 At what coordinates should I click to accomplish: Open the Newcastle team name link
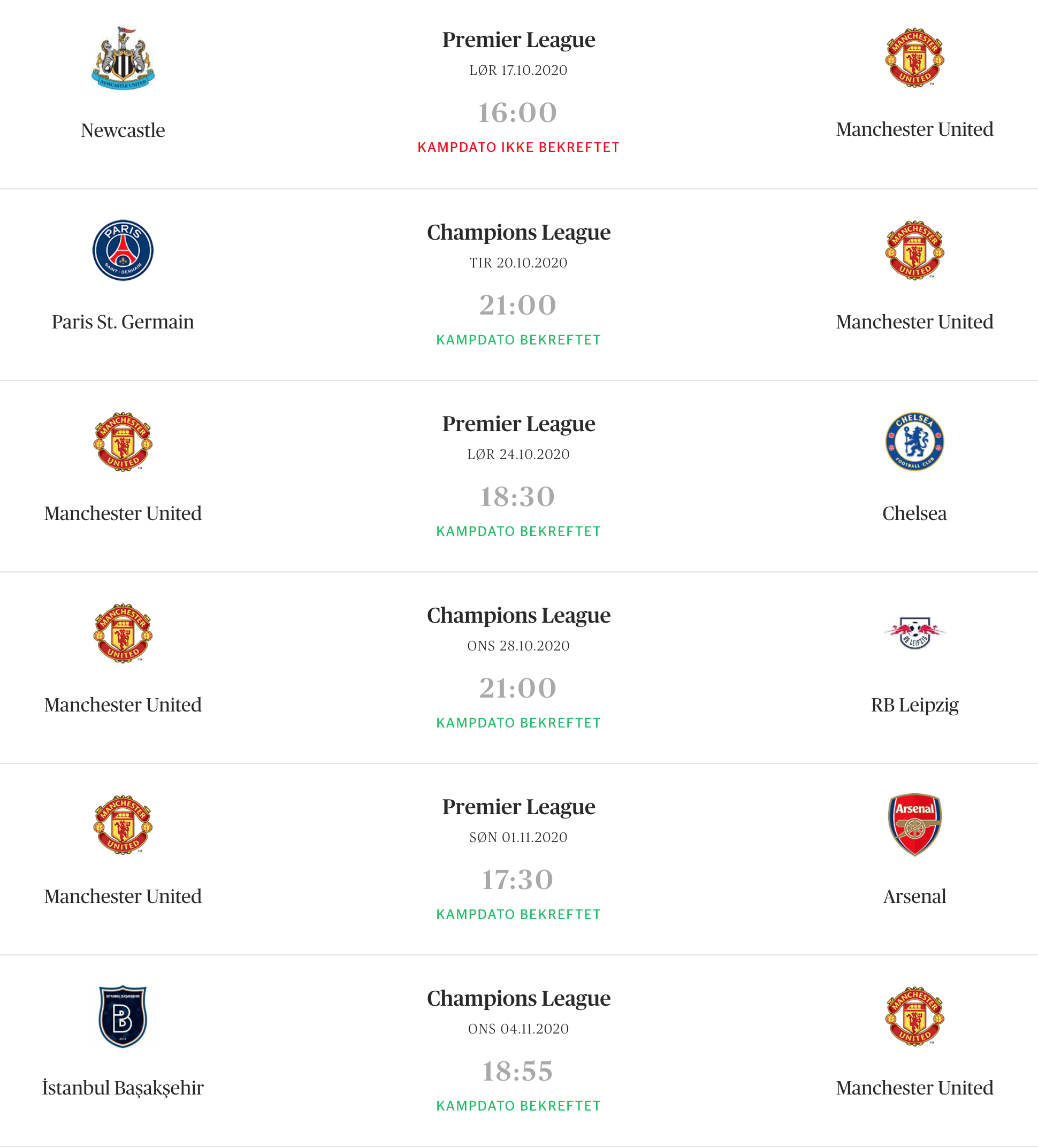click(123, 131)
